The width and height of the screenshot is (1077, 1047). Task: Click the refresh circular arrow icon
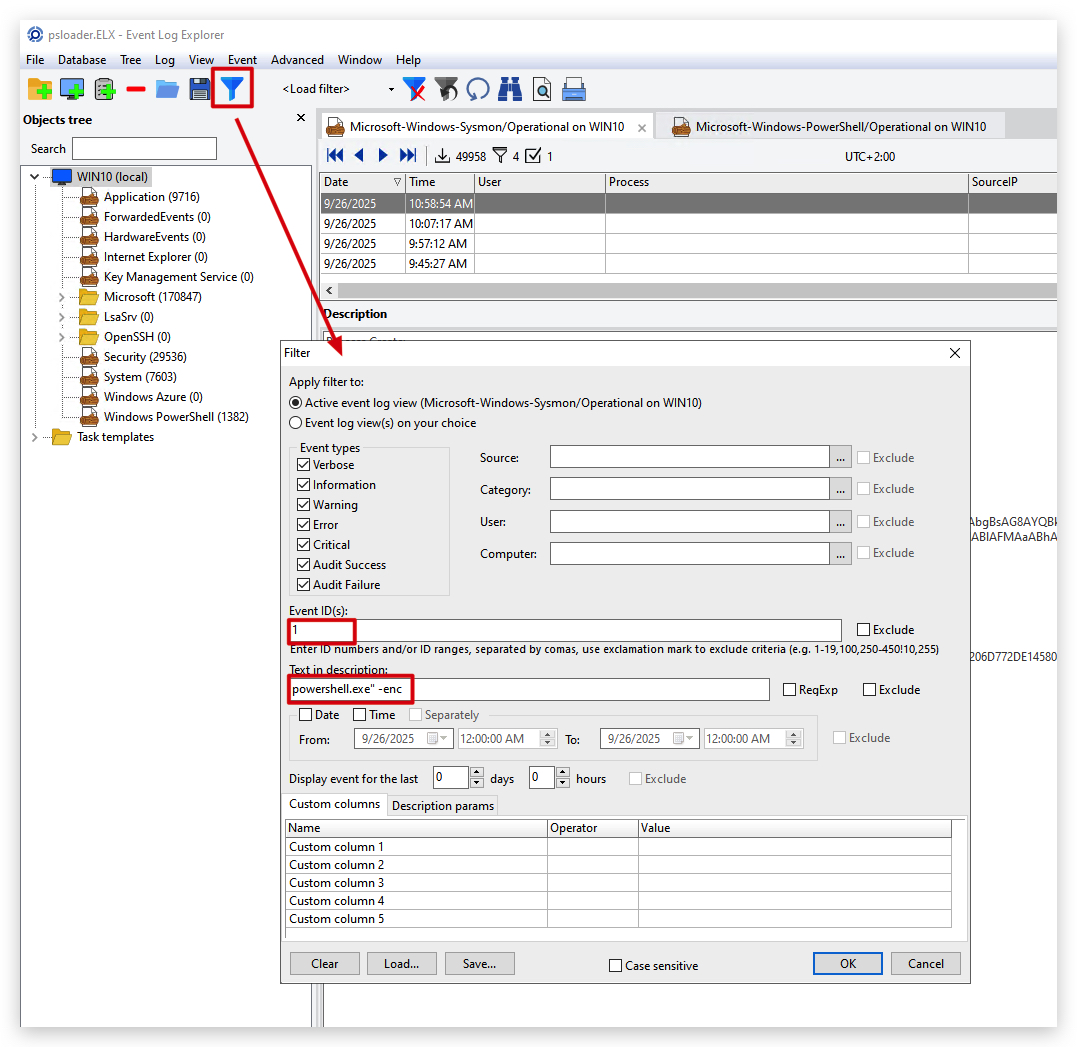click(477, 89)
